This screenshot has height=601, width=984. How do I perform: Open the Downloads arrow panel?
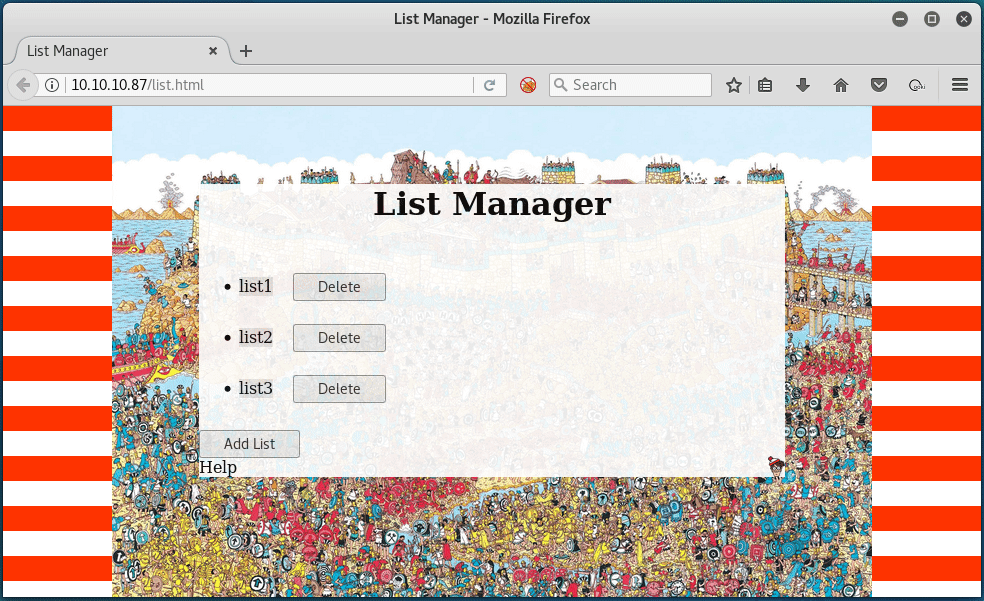[x=803, y=85]
